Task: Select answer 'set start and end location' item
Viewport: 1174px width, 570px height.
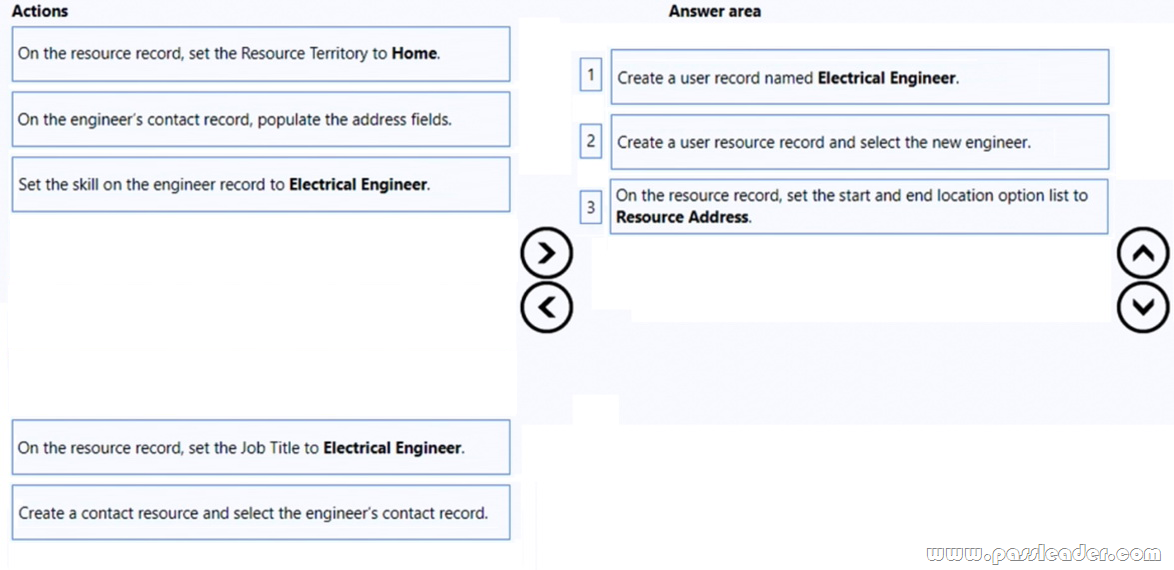Action: (859, 206)
